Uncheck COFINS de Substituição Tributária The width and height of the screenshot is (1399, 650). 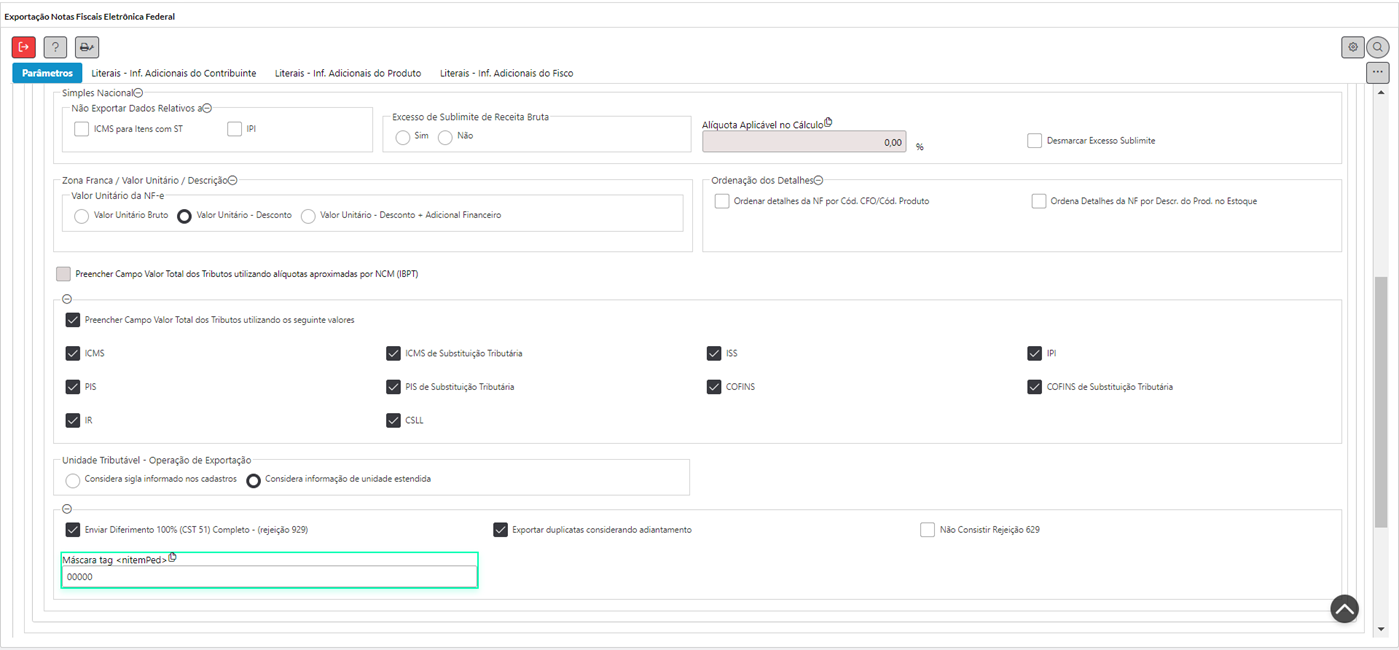1035,387
